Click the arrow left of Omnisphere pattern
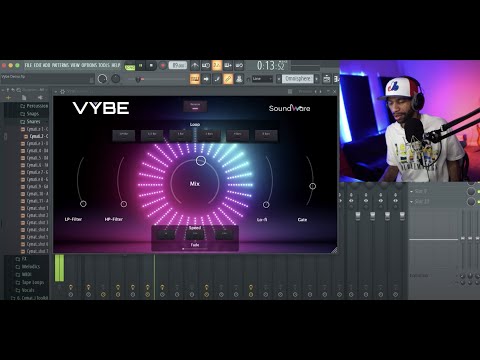Image resolution: width=480 pixels, height=360 pixels. click(x=279, y=79)
